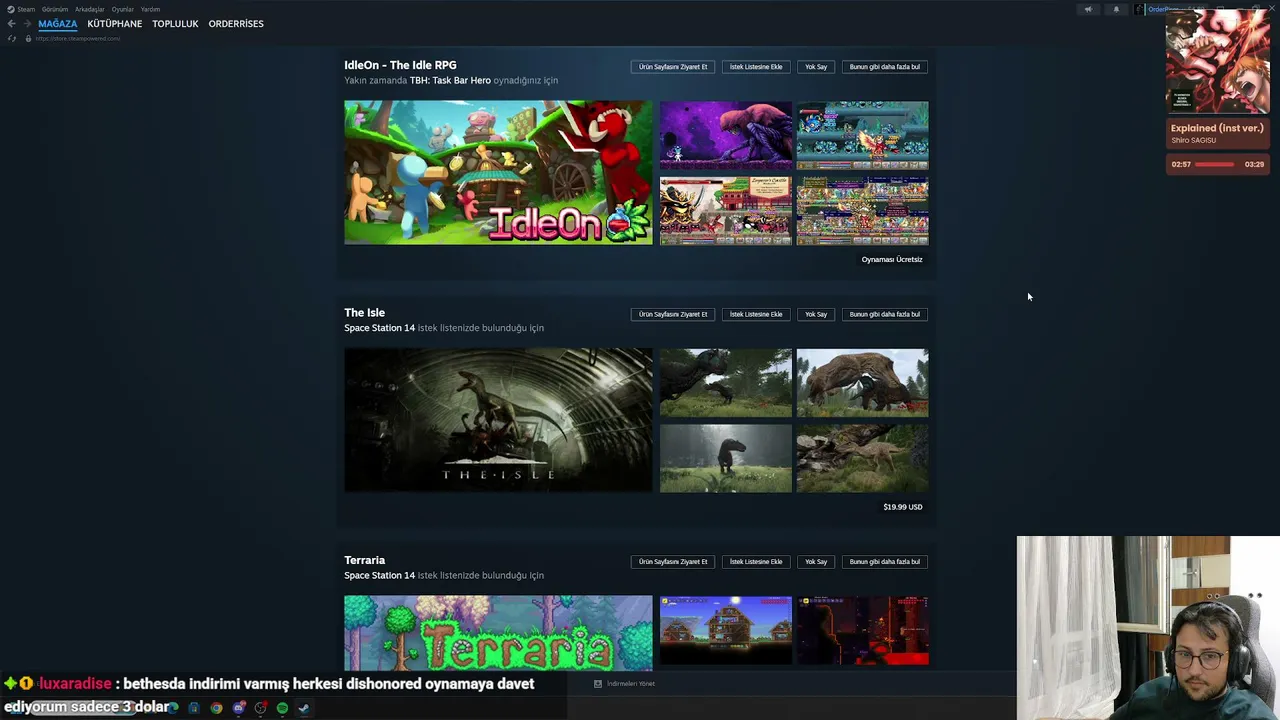Viewport: 1280px width, 720px height.
Task: Open IdleOn's purple monster screenshot
Action: coord(726,135)
